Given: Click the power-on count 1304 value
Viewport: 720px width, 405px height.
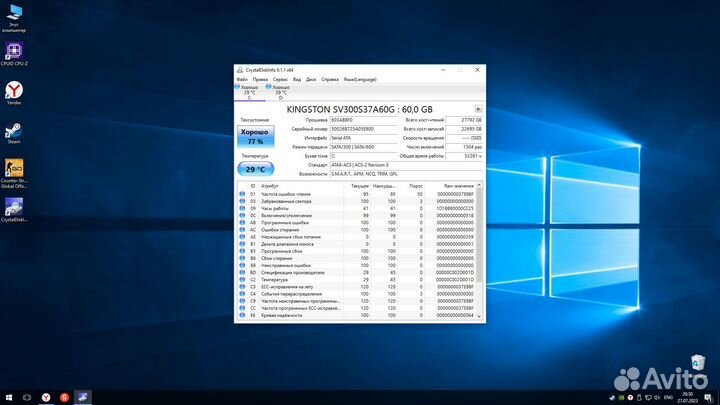Looking at the screenshot, I should coord(464,147).
